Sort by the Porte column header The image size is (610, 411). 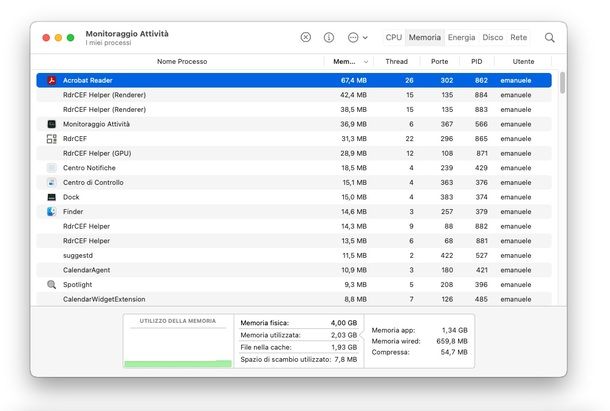pyautogui.click(x=439, y=61)
